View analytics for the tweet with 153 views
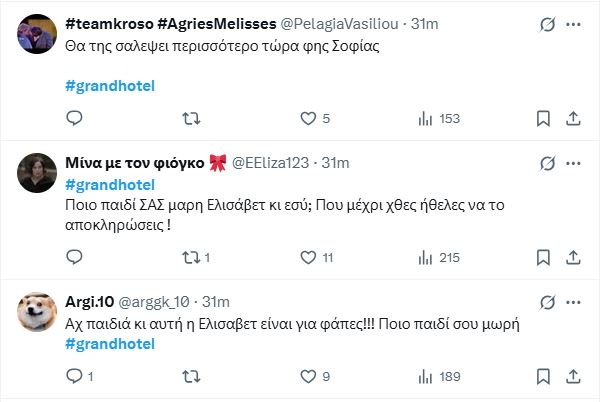This screenshot has width=612, height=402. coord(422,118)
